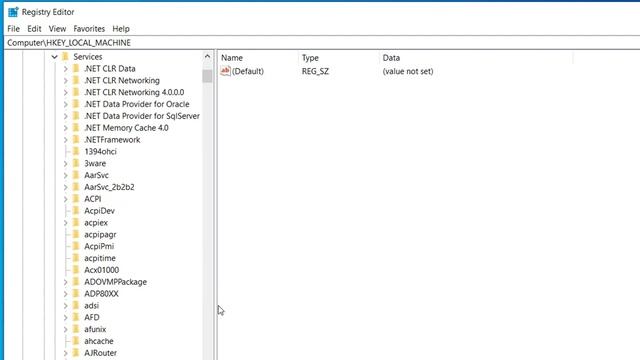Expand the afunix key
The height and width of the screenshot is (360, 640).
[x=66, y=329]
